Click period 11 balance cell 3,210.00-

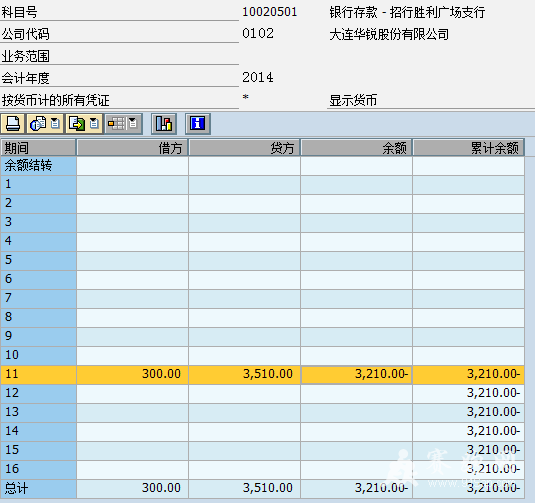click(x=357, y=374)
